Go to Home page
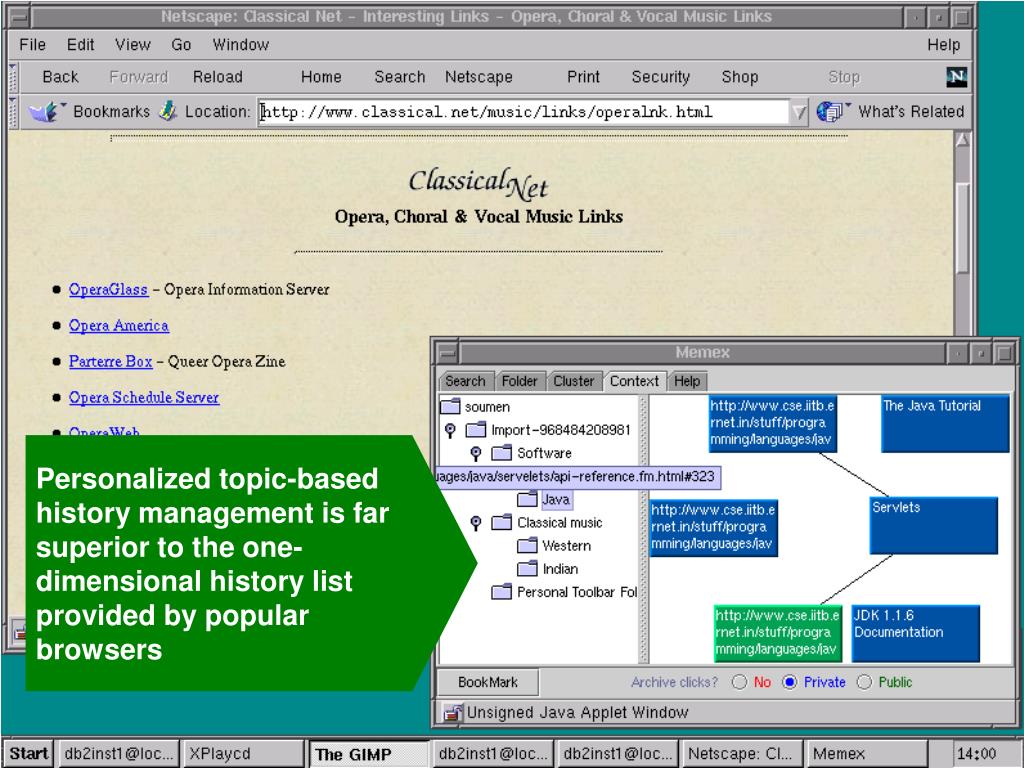 click(321, 77)
